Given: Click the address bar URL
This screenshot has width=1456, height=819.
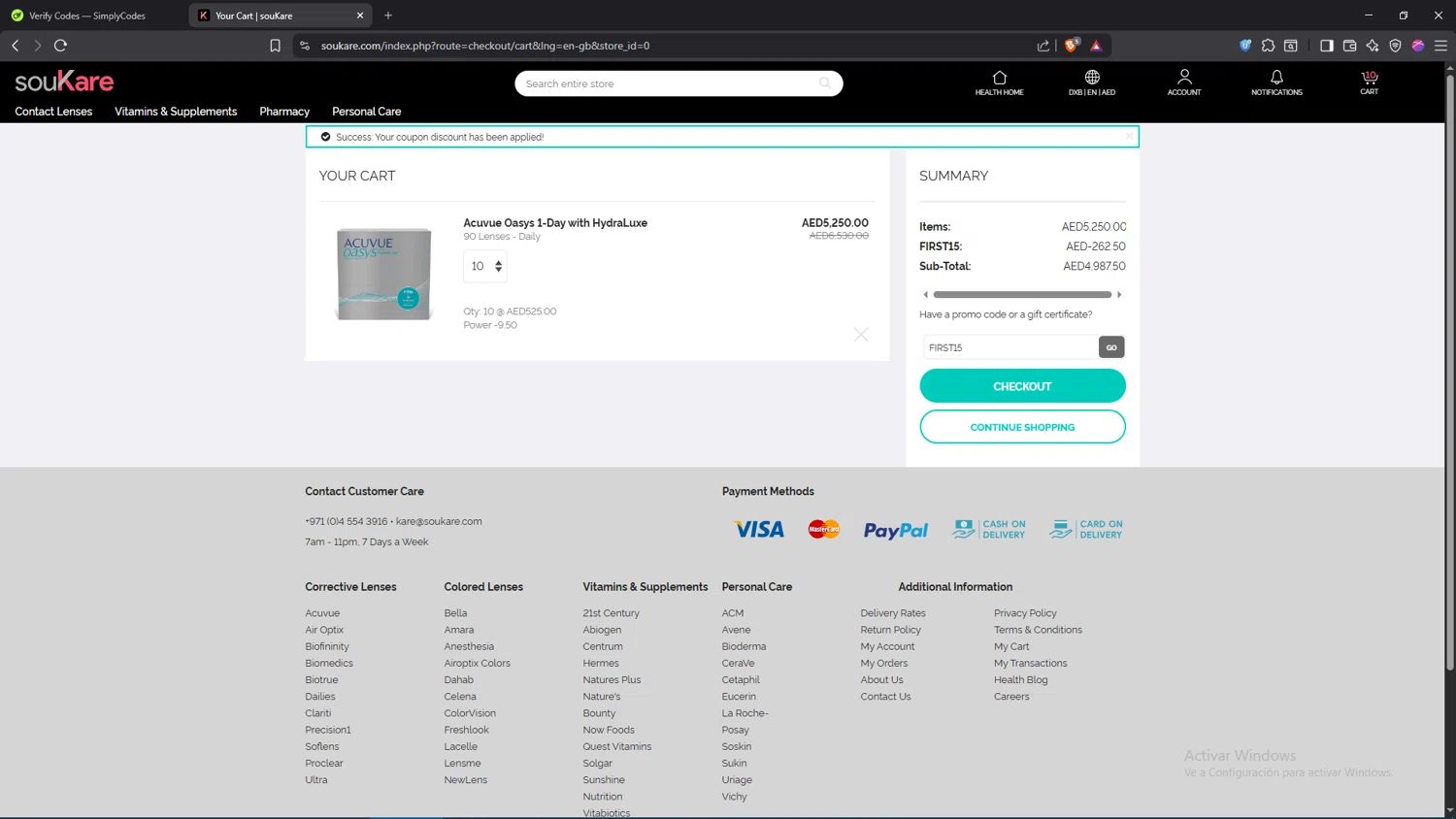Looking at the screenshot, I should click(485, 46).
